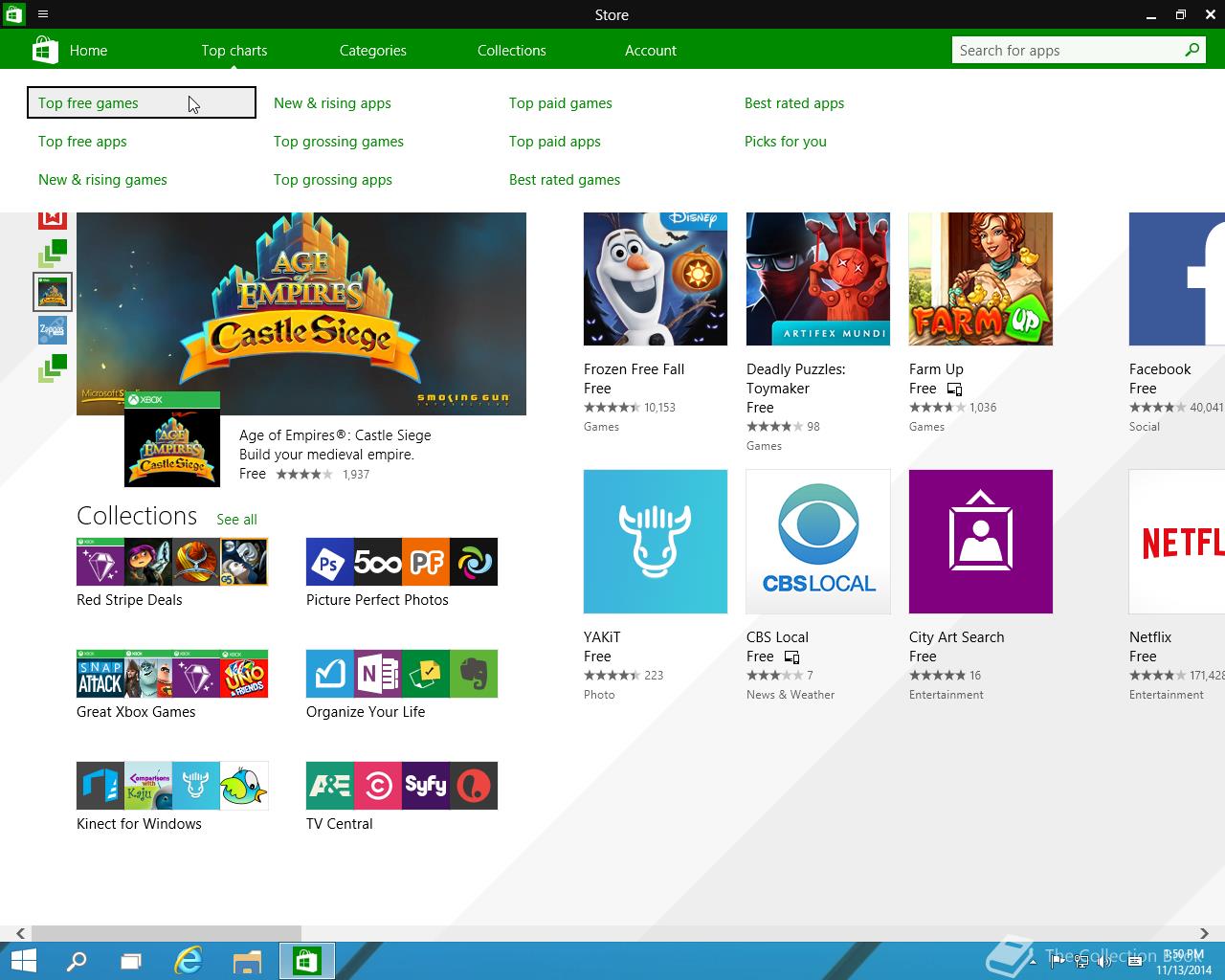Select New & rising apps
This screenshot has width=1225, height=980.
(332, 103)
